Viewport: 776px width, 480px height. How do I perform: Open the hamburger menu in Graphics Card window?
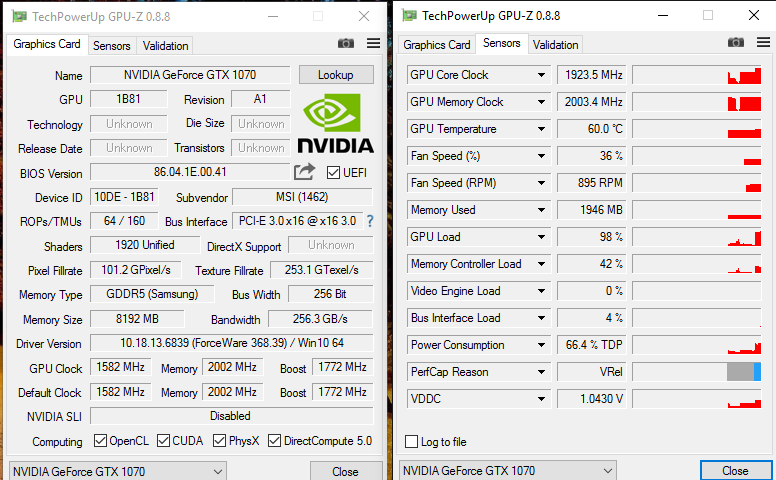click(373, 44)
